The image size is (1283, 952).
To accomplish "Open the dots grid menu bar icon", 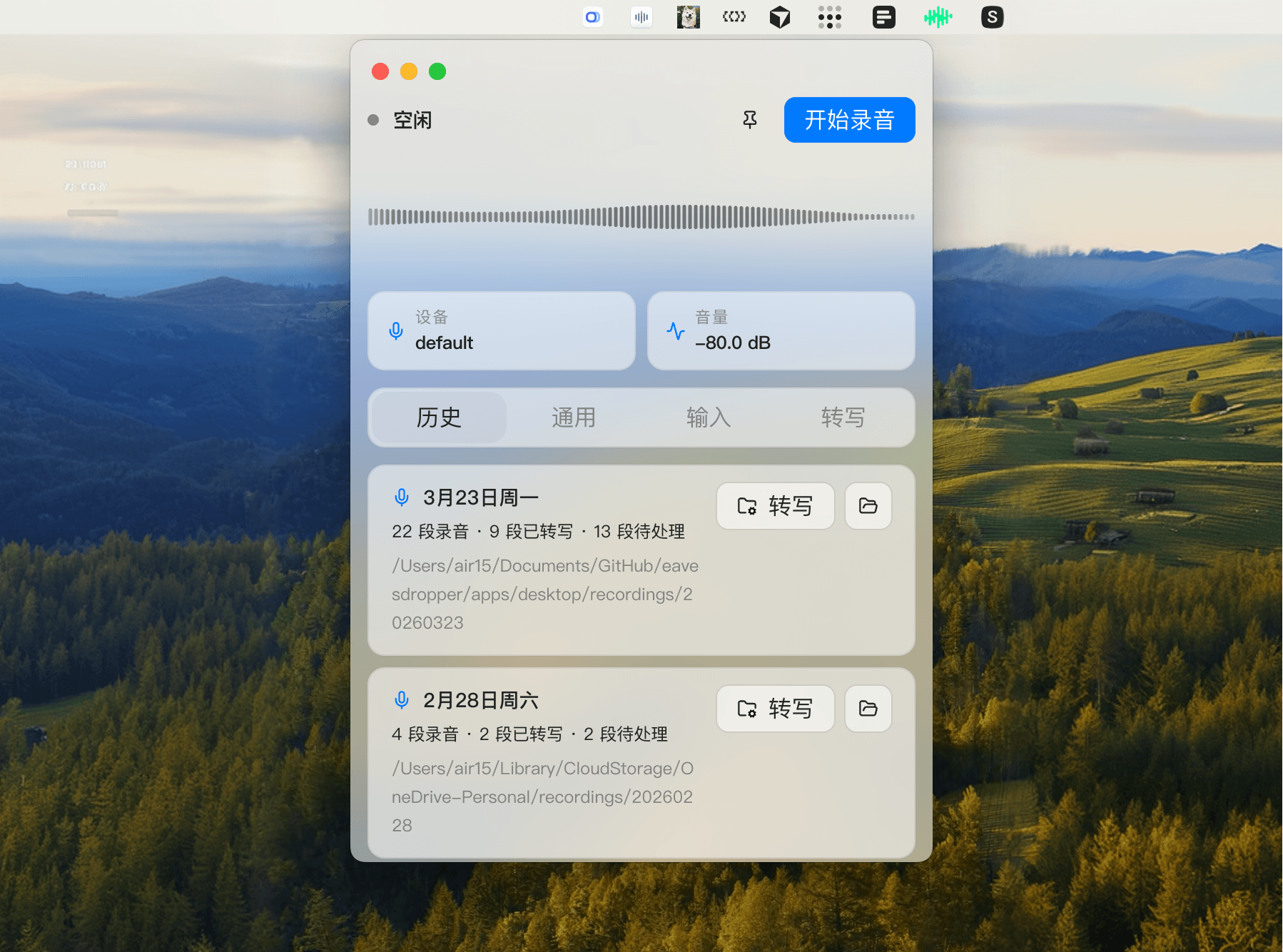I will coord(829,17).
